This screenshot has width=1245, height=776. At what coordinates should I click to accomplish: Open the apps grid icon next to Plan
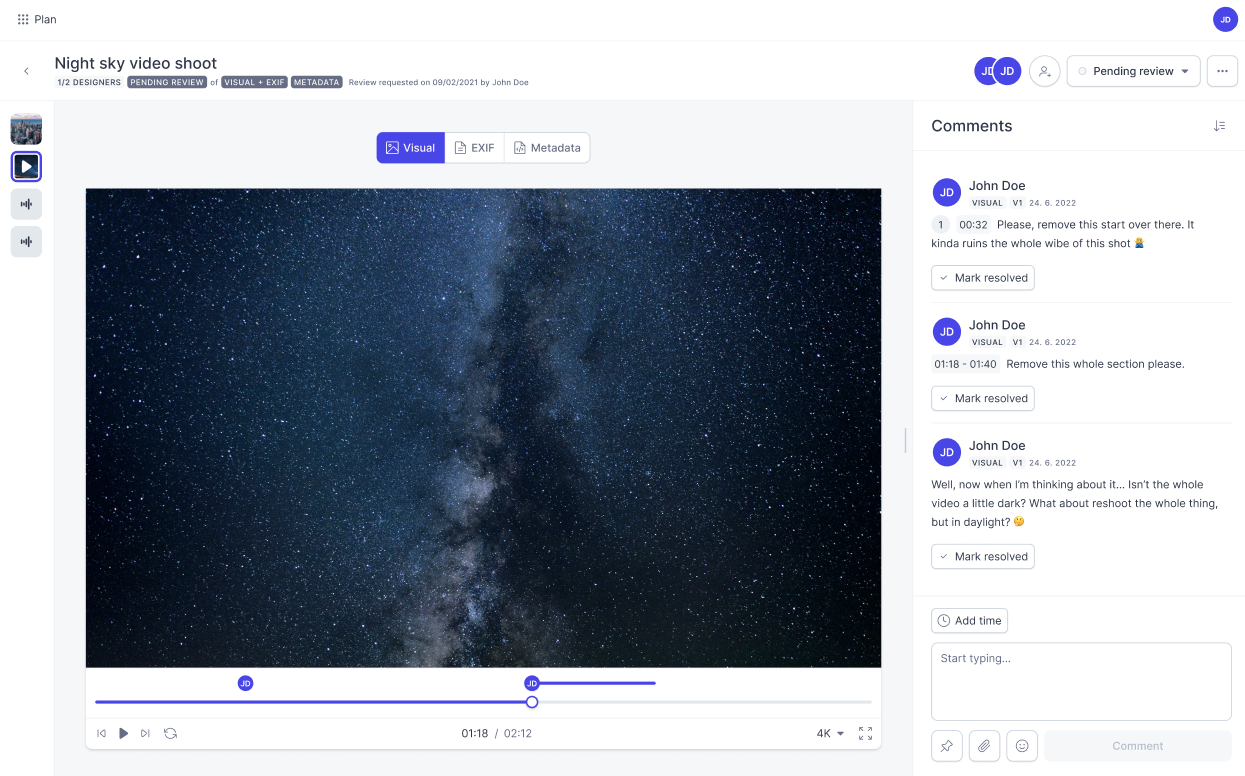[23, 19]
